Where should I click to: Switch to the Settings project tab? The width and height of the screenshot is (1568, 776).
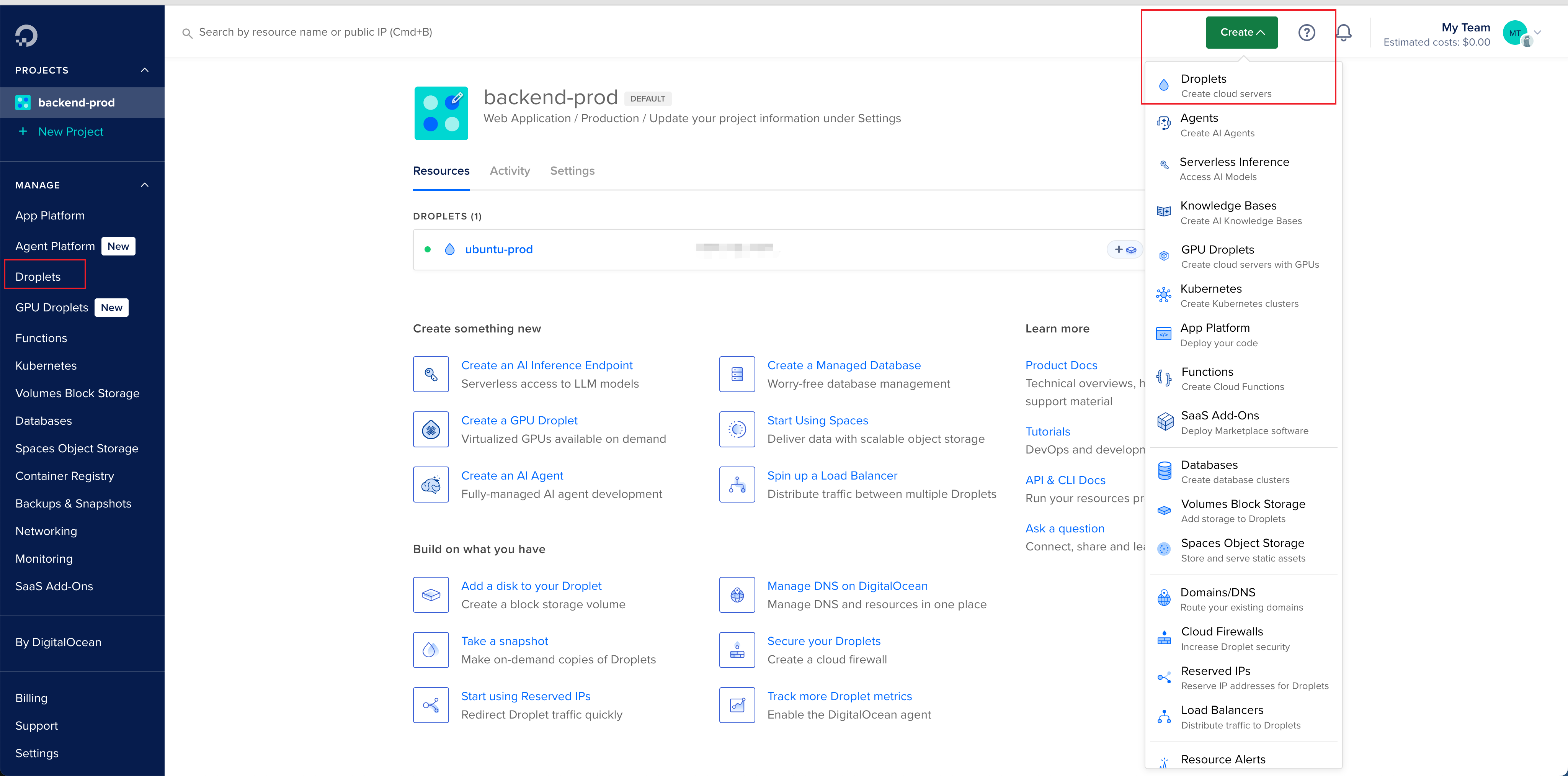pyautogui.click(x=572, y=171)
